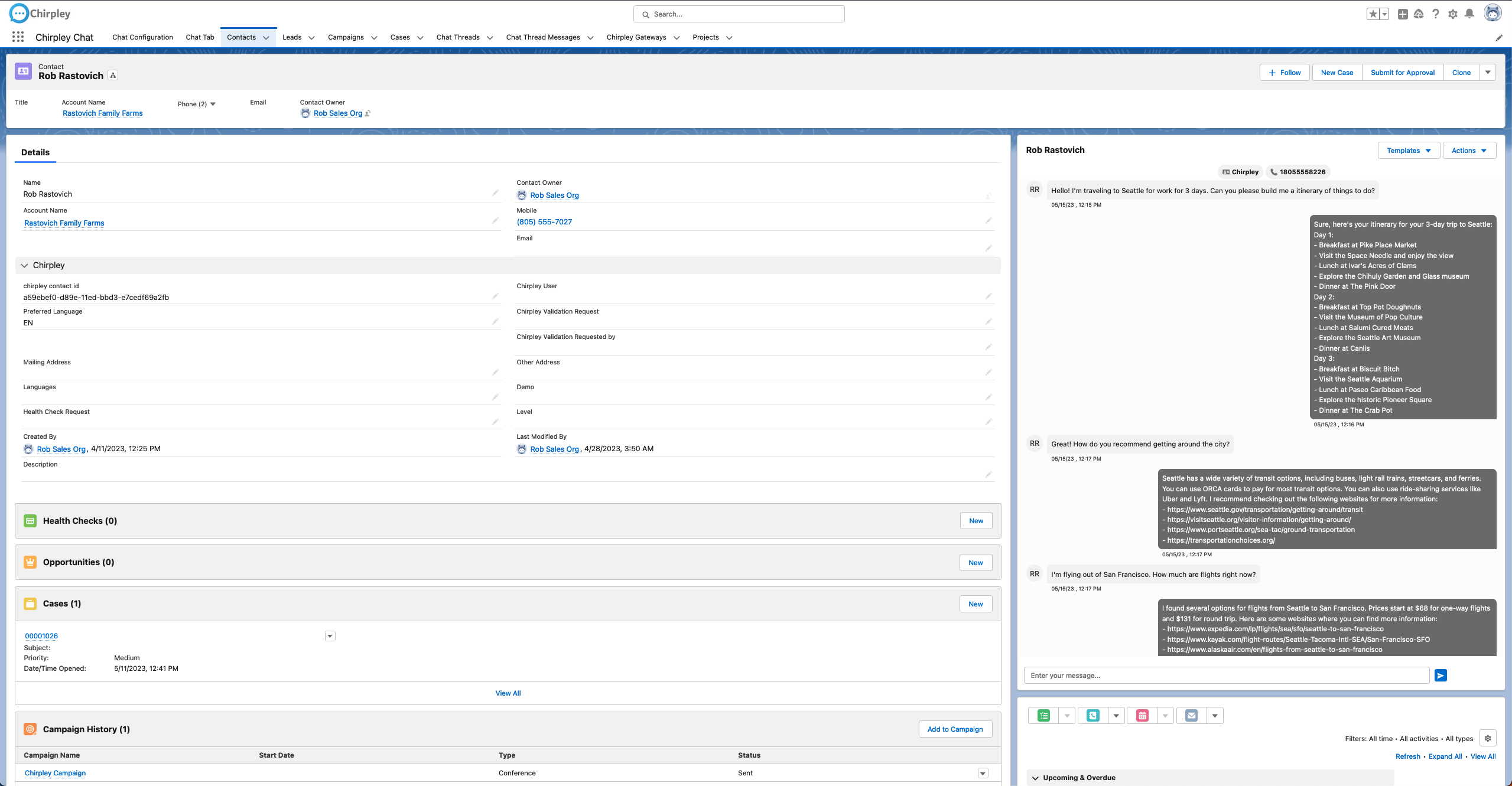The height and width of the screenshot is (786, 1512).
Task: Open activity timeline filter settings gear
Action: pyautogui.click(x=1488, y=738)
